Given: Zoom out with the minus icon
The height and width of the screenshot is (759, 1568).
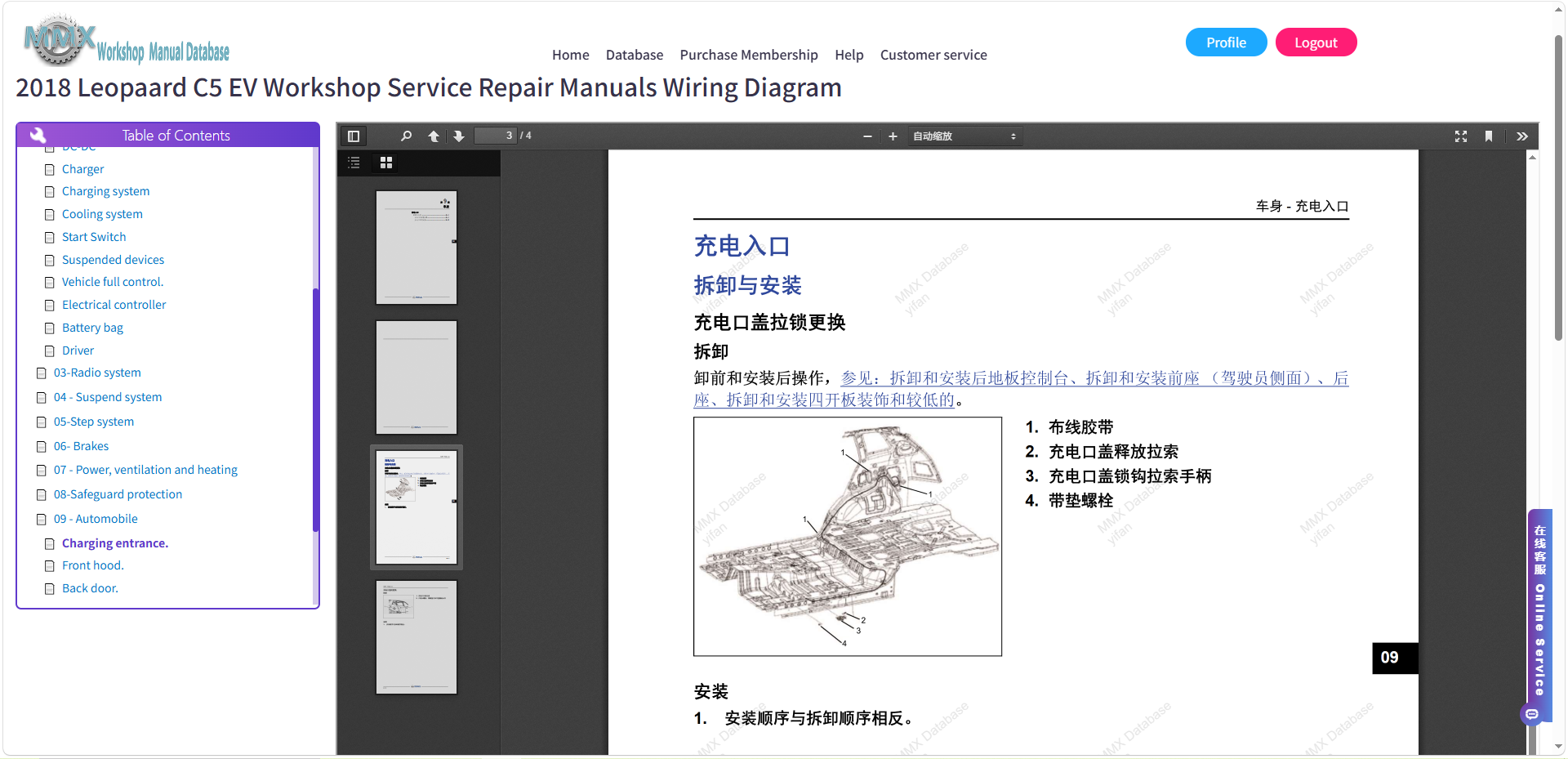Looking at the screenshot, I should coord(867,136).
